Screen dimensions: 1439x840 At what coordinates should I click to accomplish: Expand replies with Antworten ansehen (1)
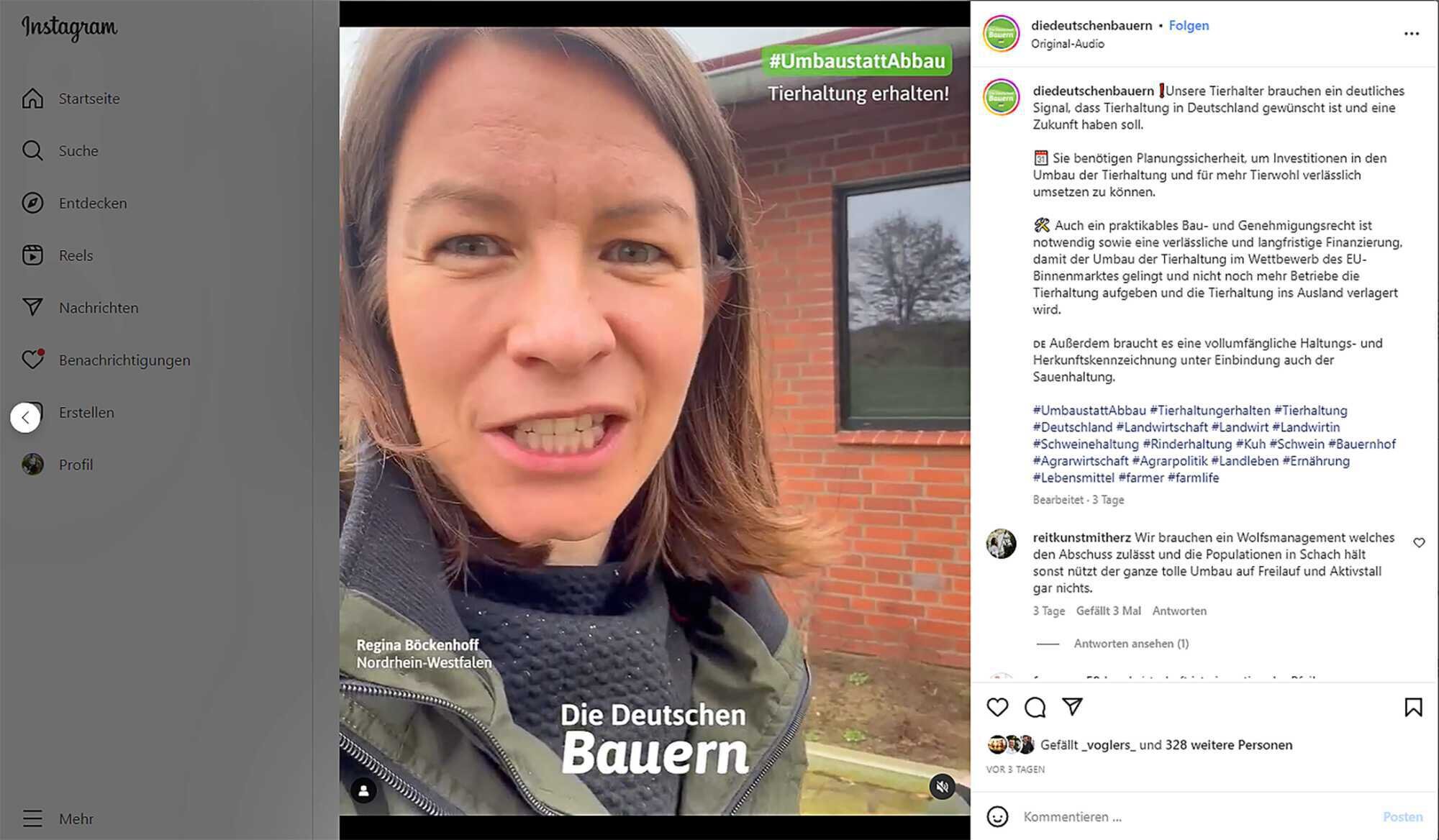coord(1131,644)
